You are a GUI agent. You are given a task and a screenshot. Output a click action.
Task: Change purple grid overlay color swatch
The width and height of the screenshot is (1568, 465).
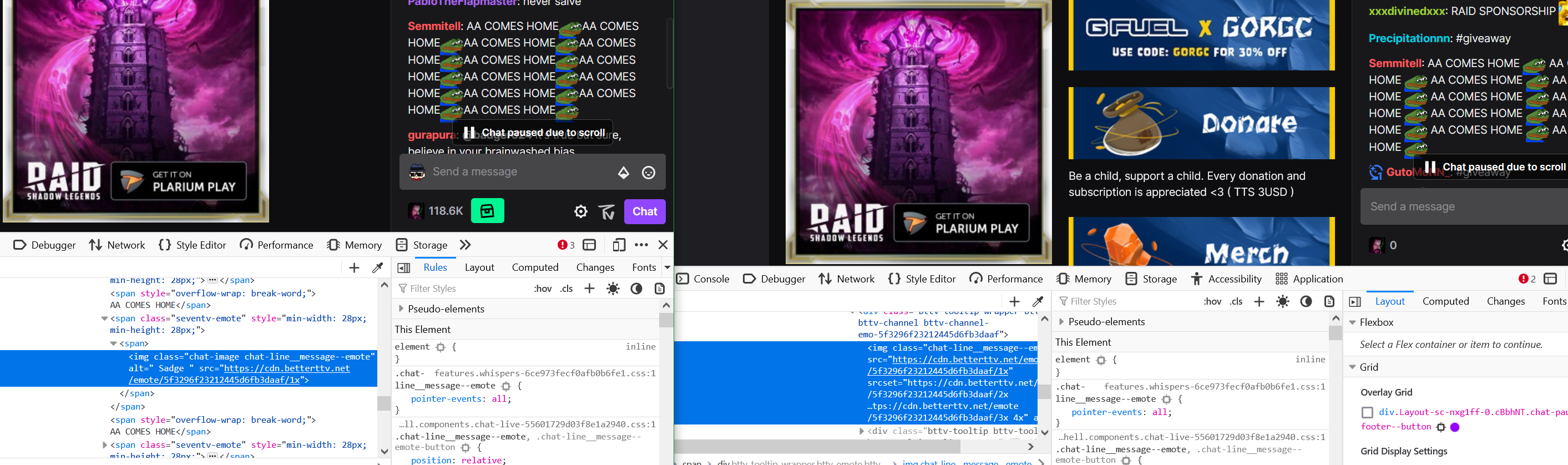click(1455, 427)
